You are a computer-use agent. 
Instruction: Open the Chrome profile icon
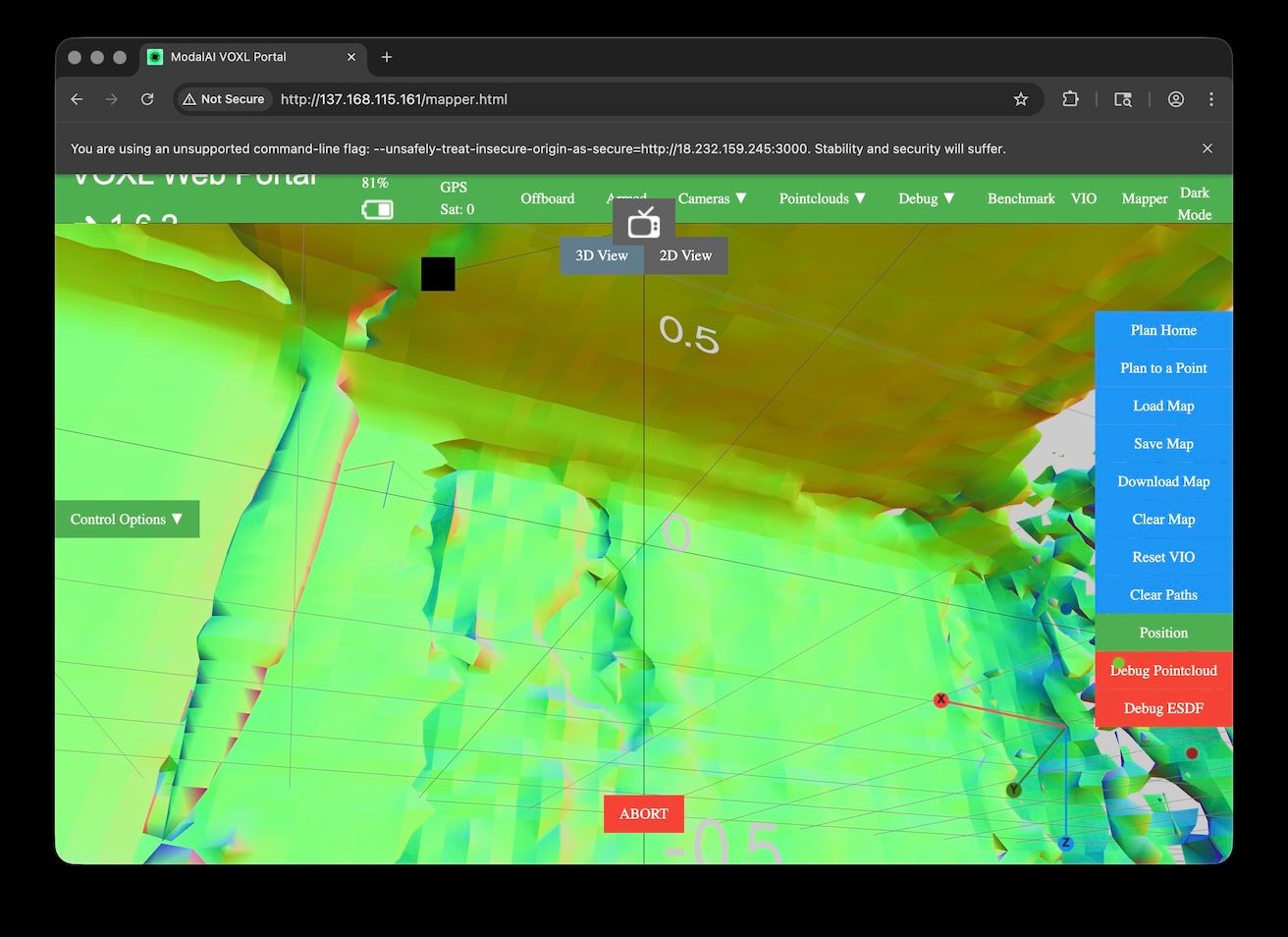point(1175,99)
